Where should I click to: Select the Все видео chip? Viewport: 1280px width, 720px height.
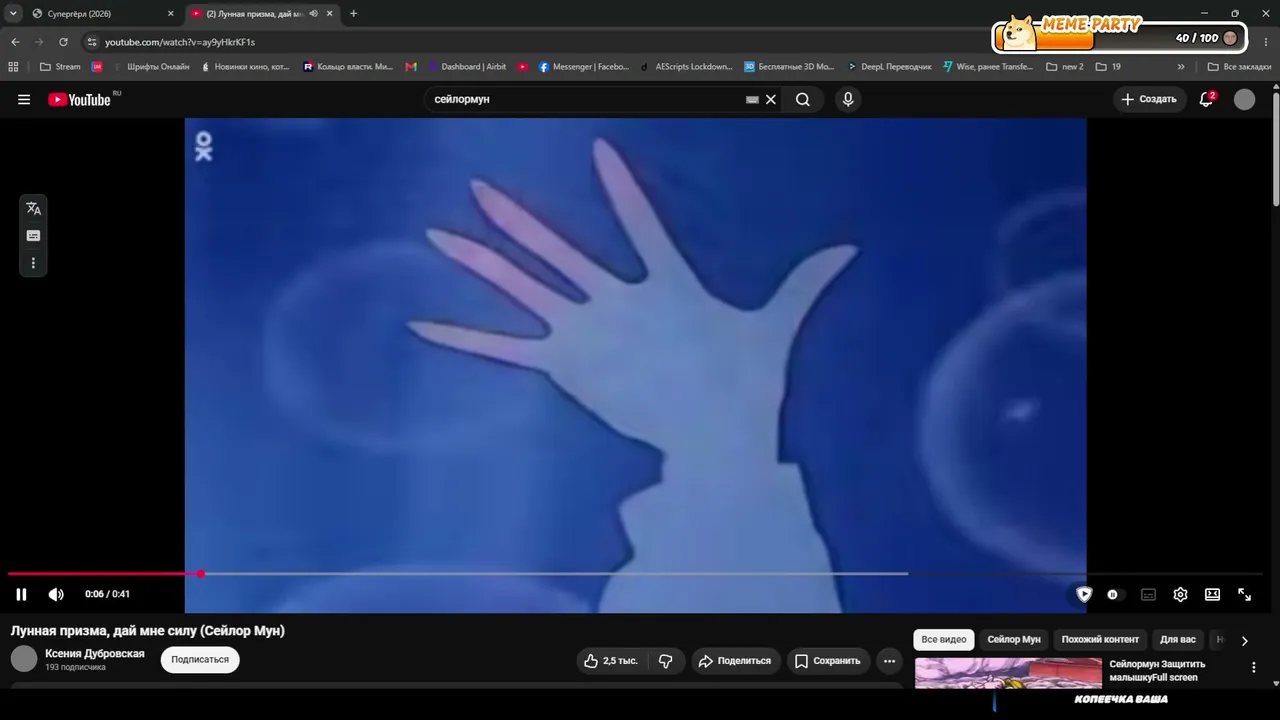tap(944, 640)
